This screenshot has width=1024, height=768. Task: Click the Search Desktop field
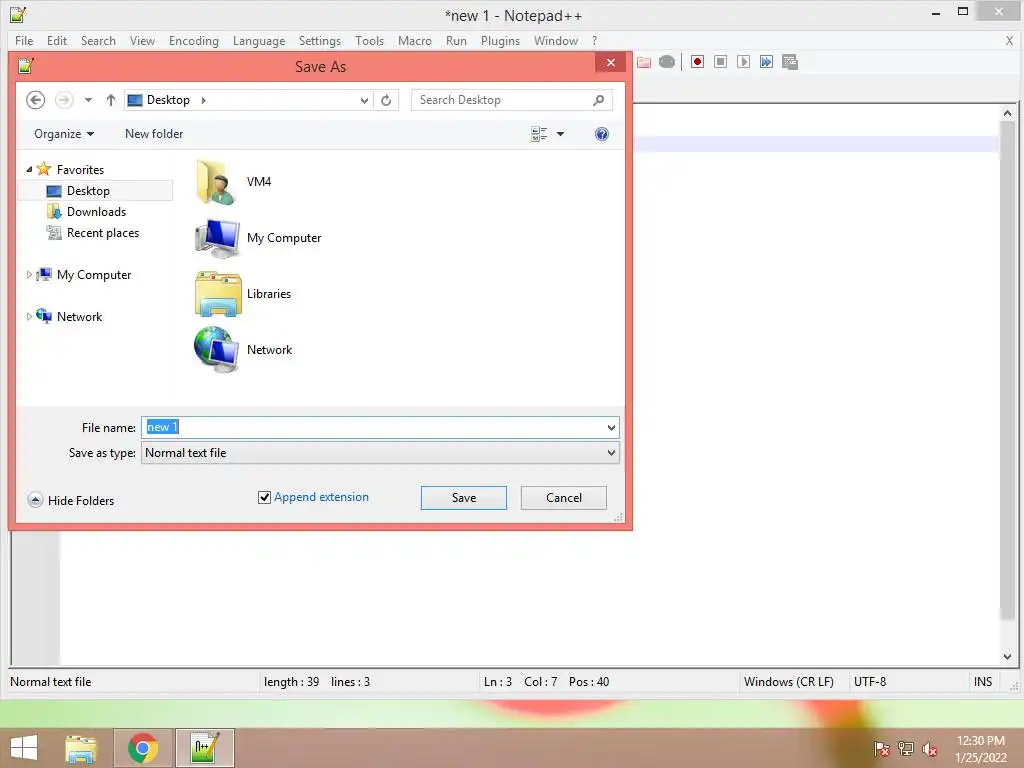[512, 100]
